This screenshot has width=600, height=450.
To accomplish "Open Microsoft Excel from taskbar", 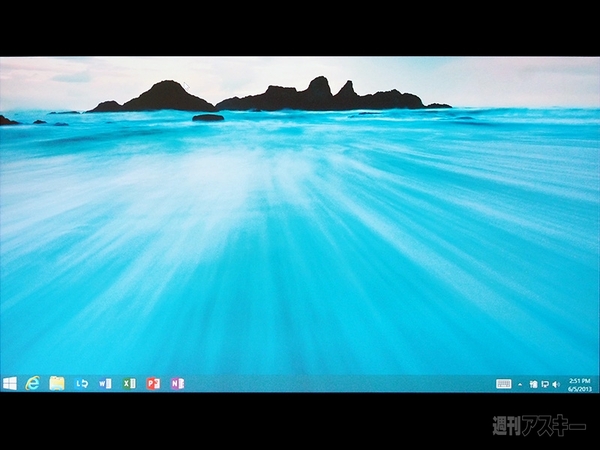I will [x=129, y=383].
